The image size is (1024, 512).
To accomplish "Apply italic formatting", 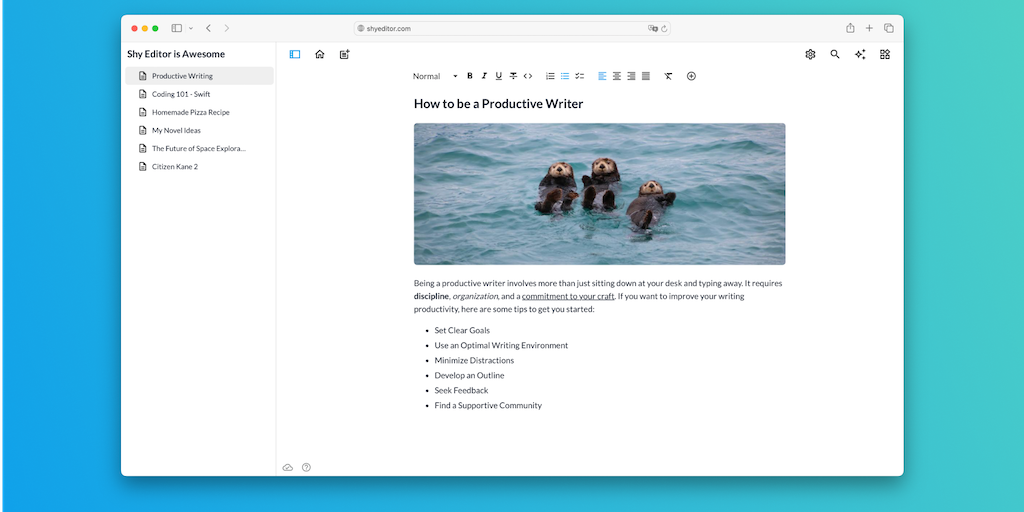I will click(x=484, y=76).
